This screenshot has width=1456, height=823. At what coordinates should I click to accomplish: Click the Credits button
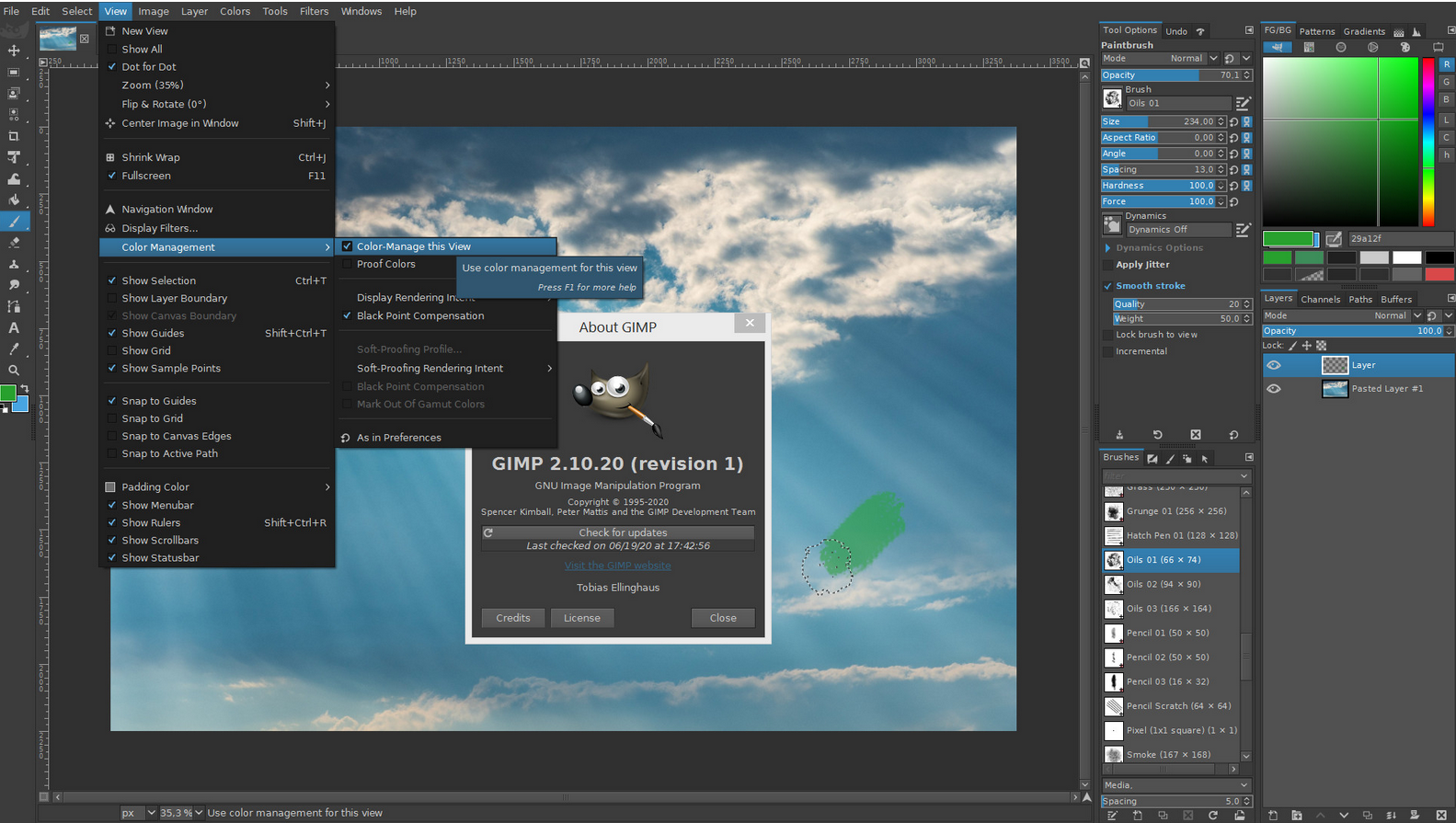pos(513,618)
